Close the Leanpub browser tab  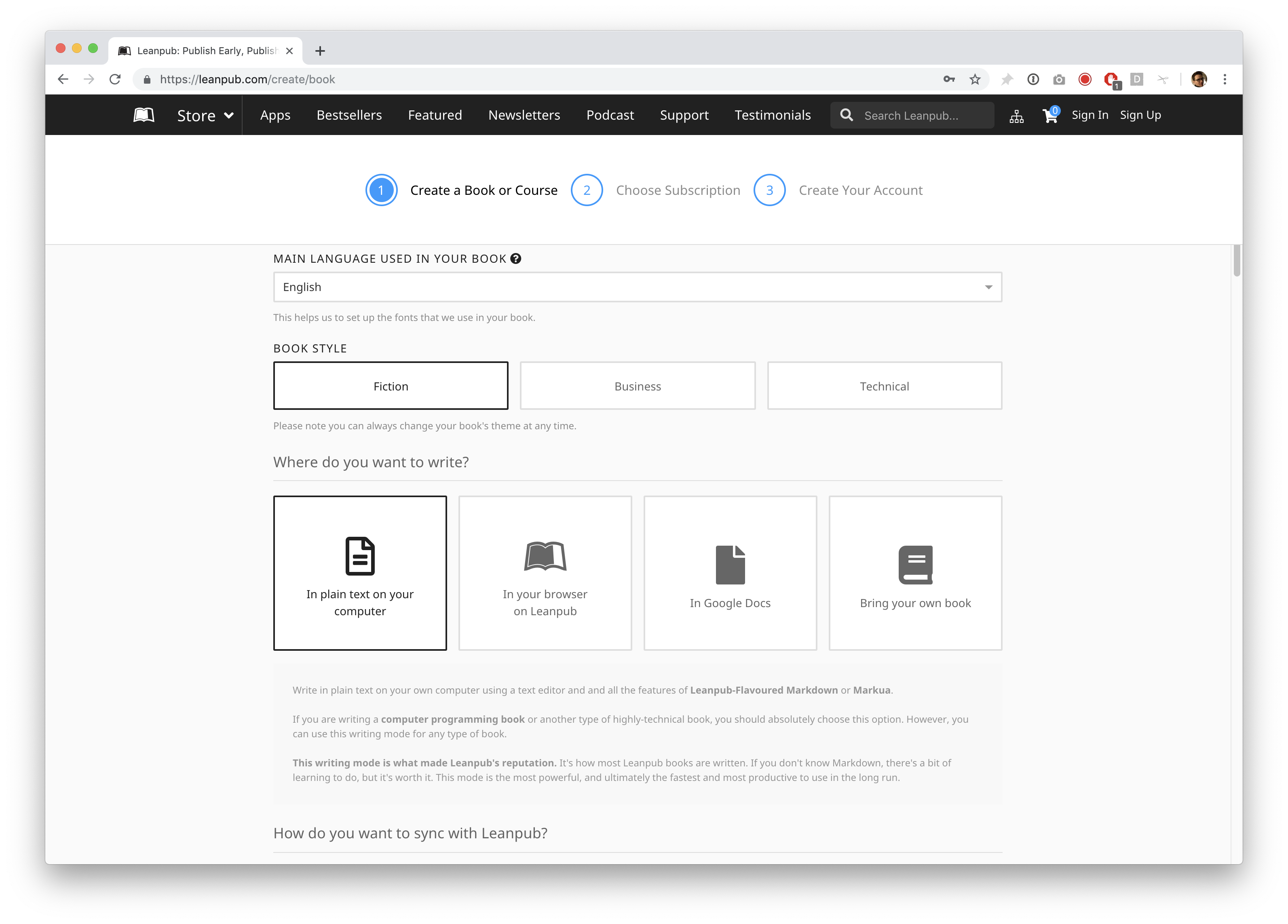(x=289, y=51)
